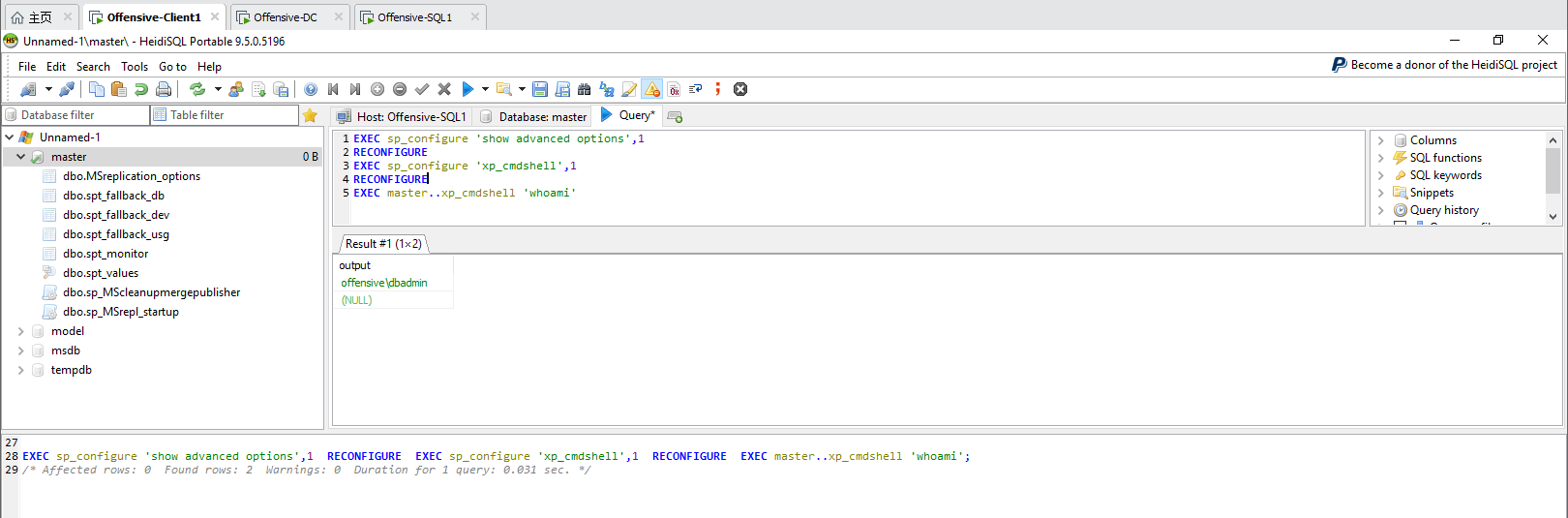Viewport: 1568px width, 518px height.
Task: Click the Find text binoculars icon
Action: tap(585, 89)
